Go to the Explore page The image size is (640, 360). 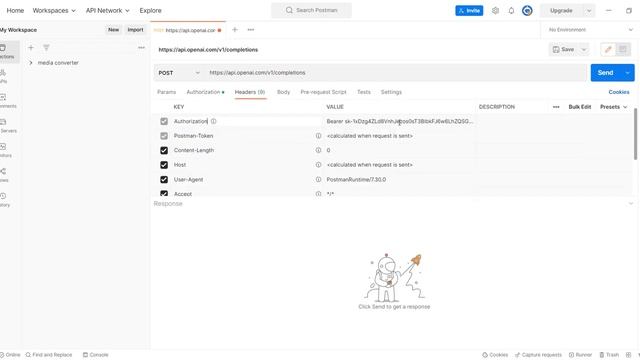pyautogui.click(x=150, y=11)
